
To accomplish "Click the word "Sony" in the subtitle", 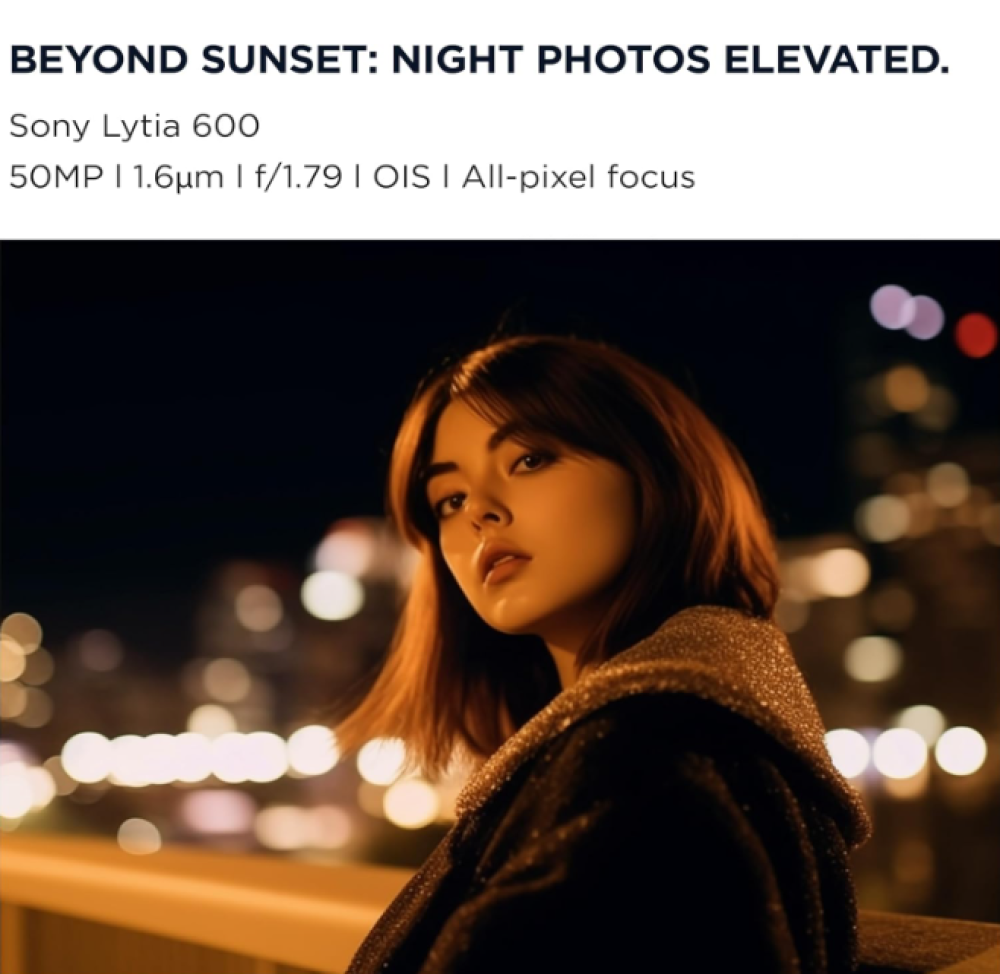I will point(50,128).
